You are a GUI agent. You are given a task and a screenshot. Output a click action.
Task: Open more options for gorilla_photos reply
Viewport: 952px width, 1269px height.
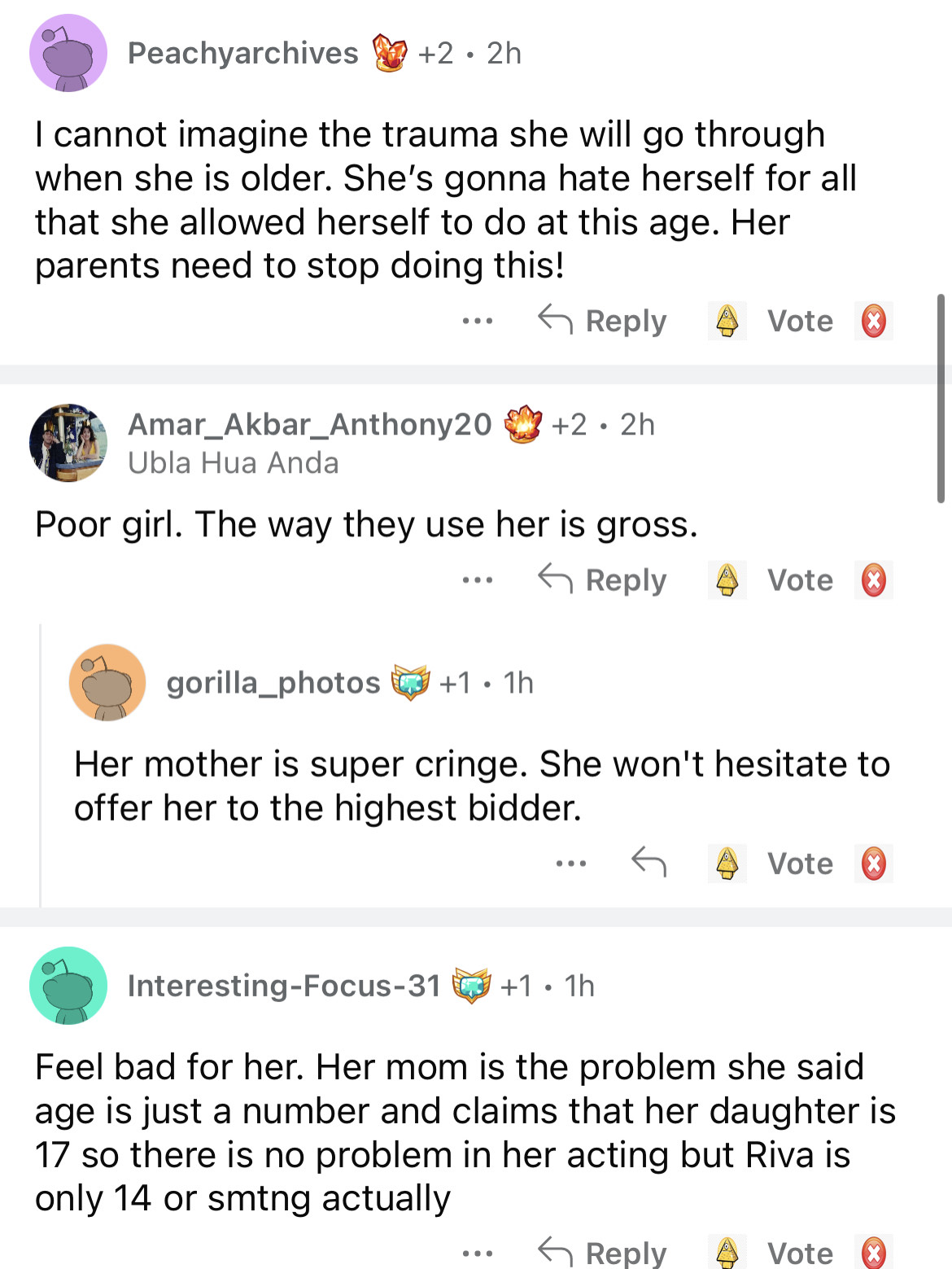(x=571, y=863)
